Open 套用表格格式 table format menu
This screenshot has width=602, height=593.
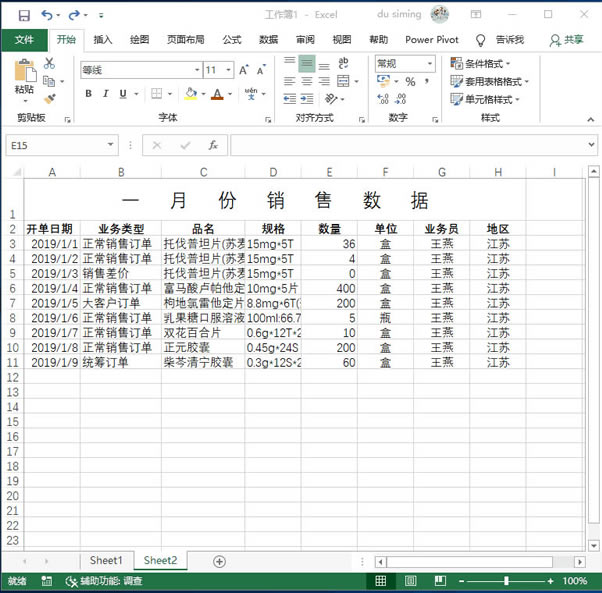(490, 81)
